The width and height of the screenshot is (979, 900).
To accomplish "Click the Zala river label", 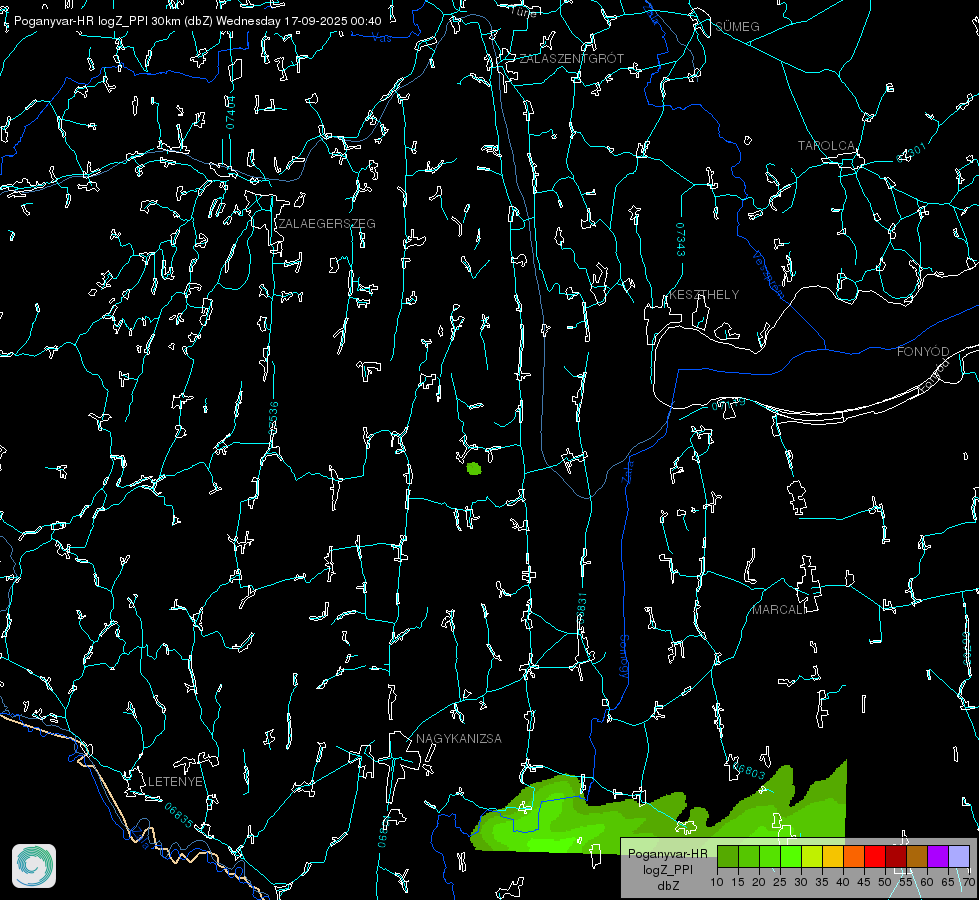I will pos(628,470).
